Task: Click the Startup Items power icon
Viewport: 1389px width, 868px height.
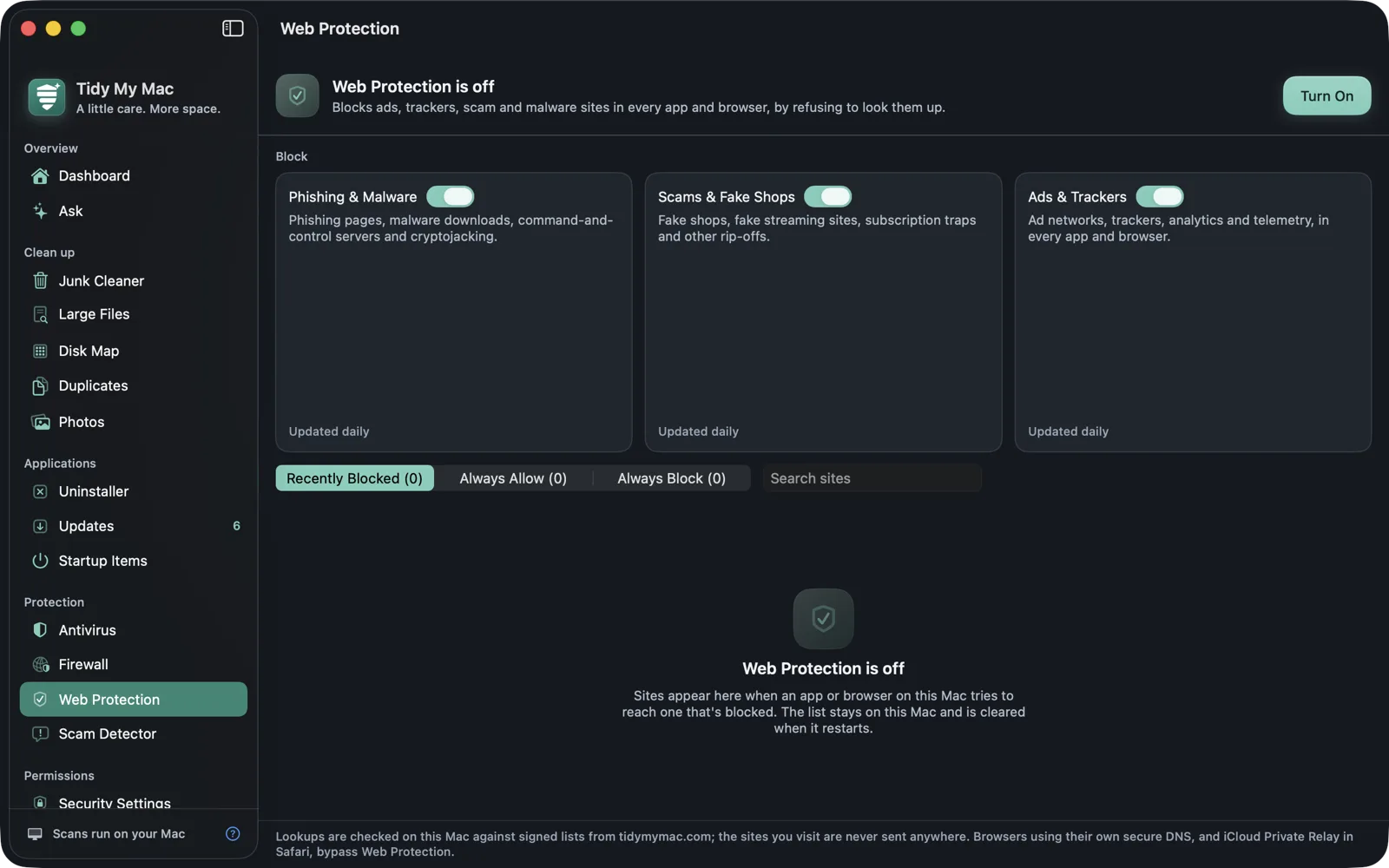Action: tap(40, 561)
